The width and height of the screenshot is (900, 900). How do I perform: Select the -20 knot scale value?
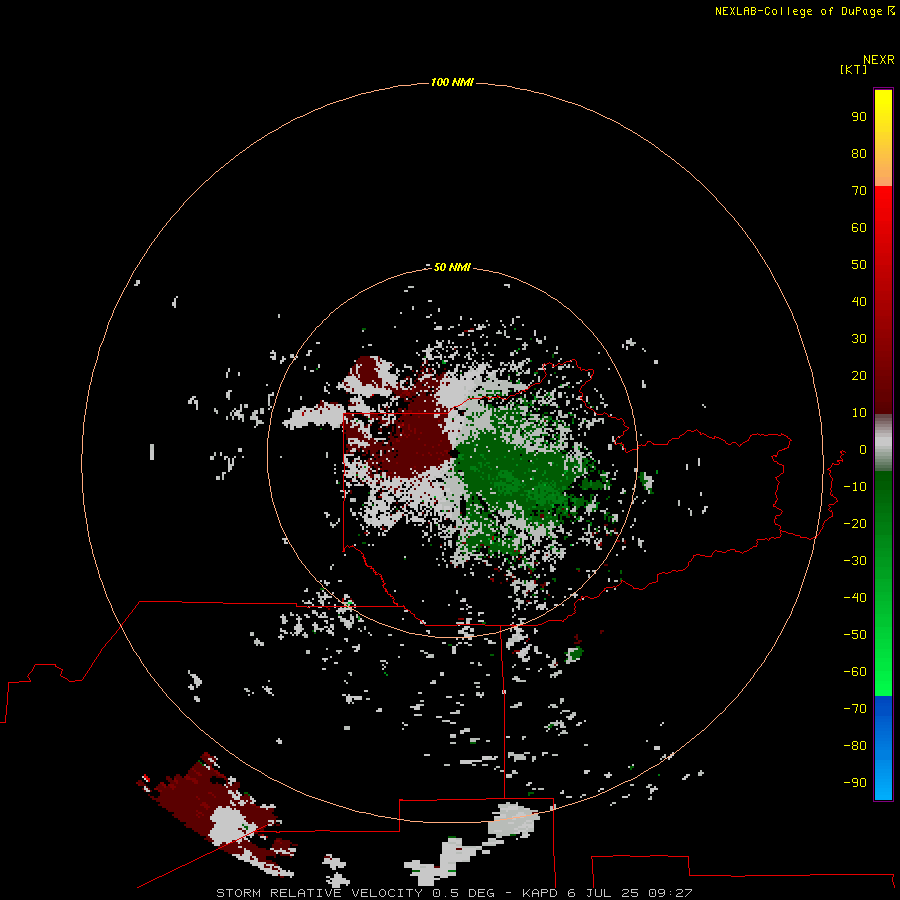[855, 523]
